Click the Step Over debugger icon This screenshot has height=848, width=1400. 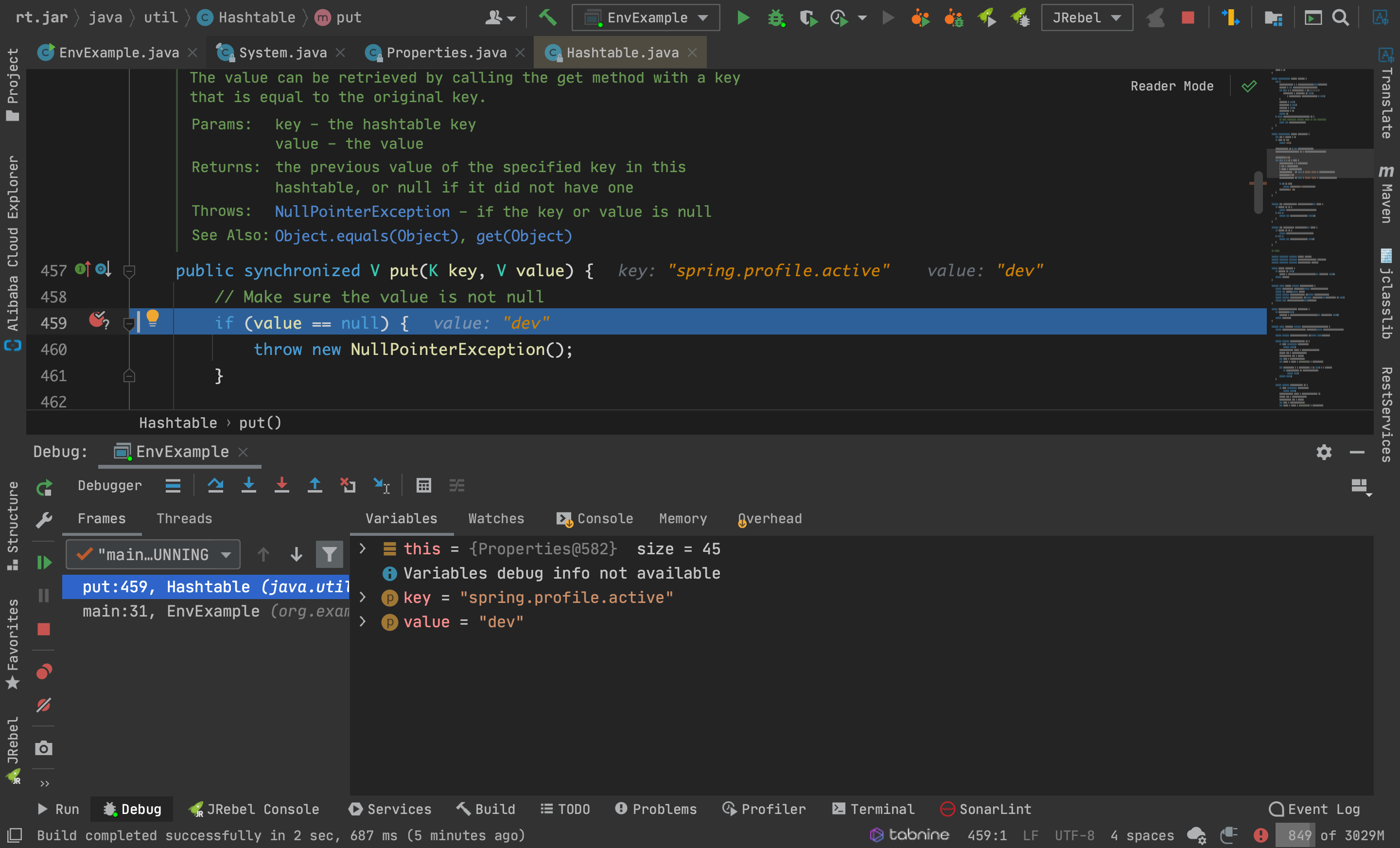[x=215, y=485]
